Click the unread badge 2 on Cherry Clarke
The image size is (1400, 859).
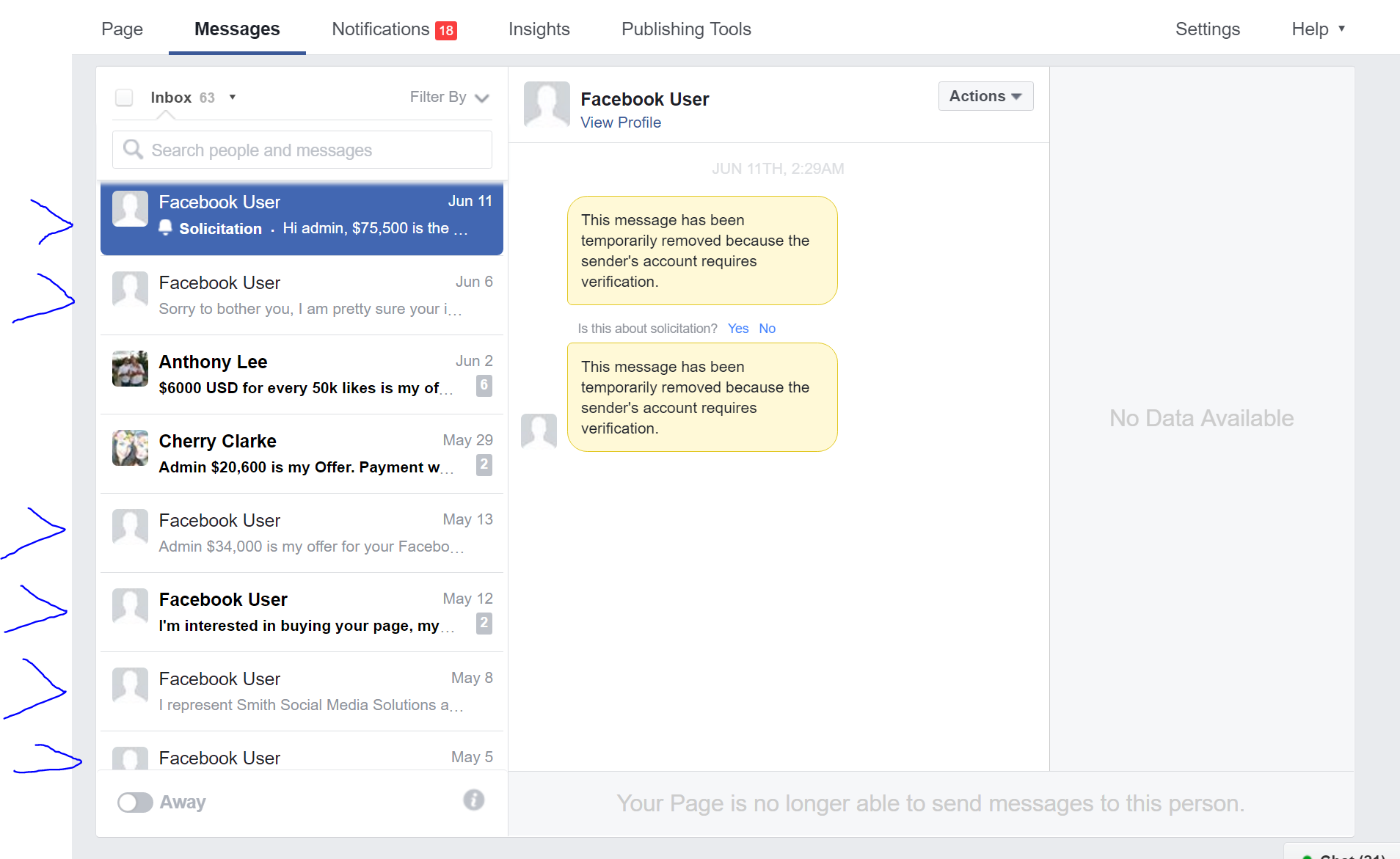click(484, 464)
